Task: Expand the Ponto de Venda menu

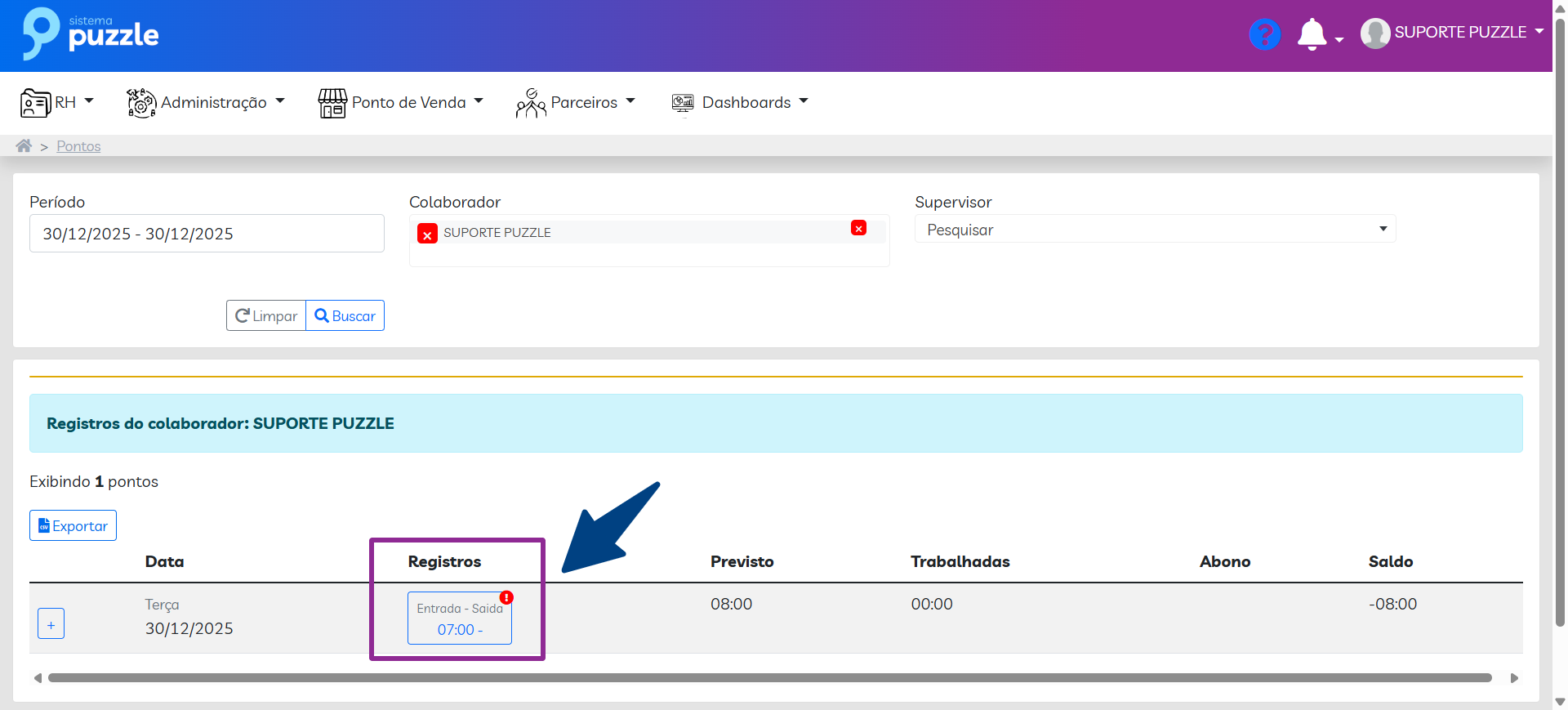Action: pyautogui.click(x=401, y=102)
